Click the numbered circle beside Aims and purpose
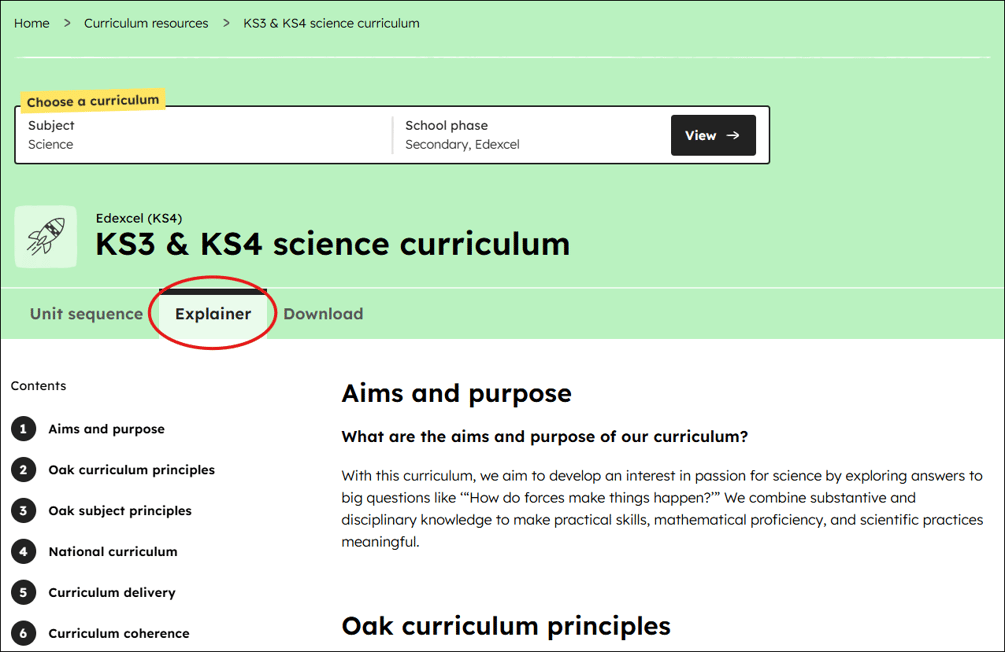1005x652 pixels. (25, 428)
